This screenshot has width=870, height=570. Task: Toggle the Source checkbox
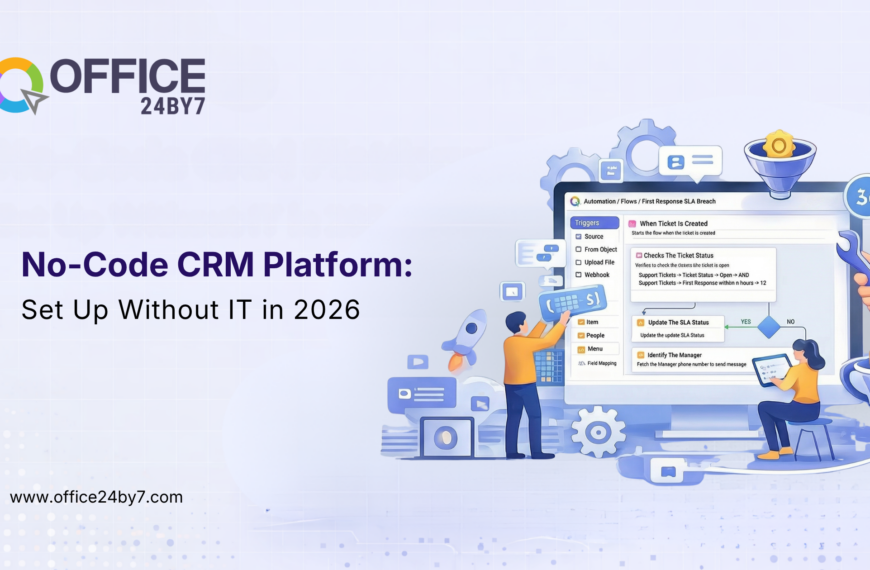click(578, 236)
